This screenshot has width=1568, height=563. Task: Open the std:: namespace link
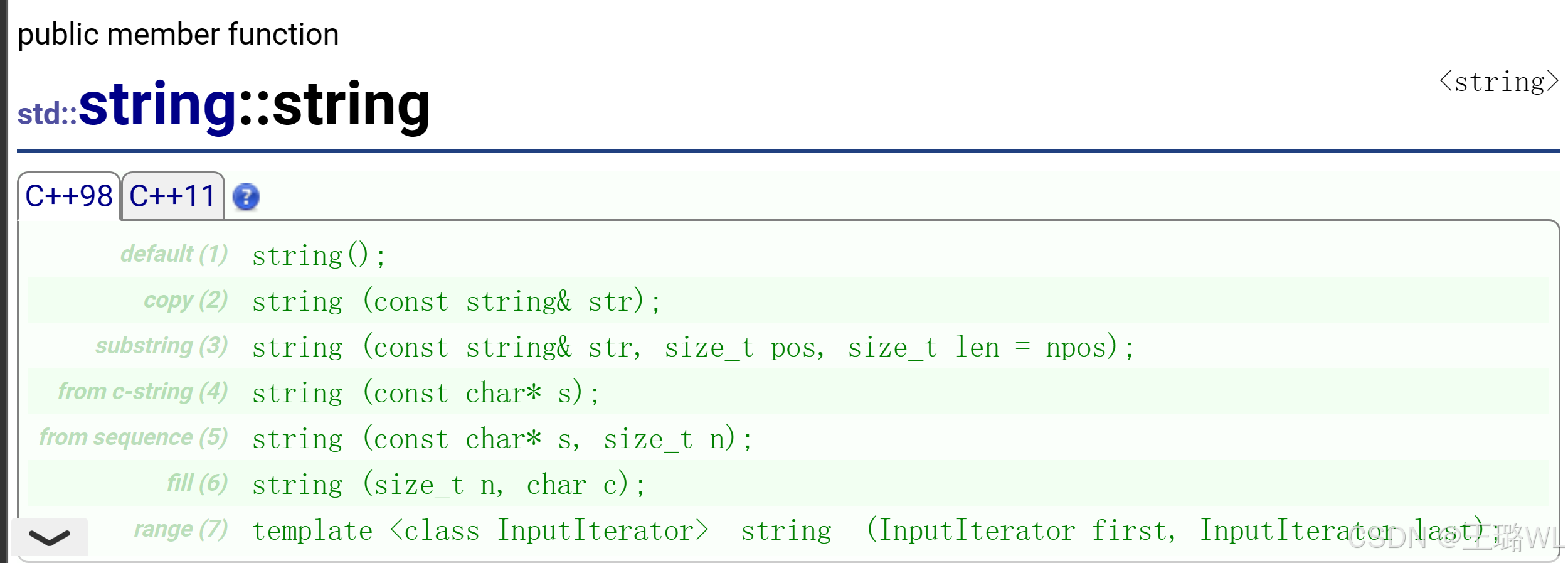(x=47, y=114)
